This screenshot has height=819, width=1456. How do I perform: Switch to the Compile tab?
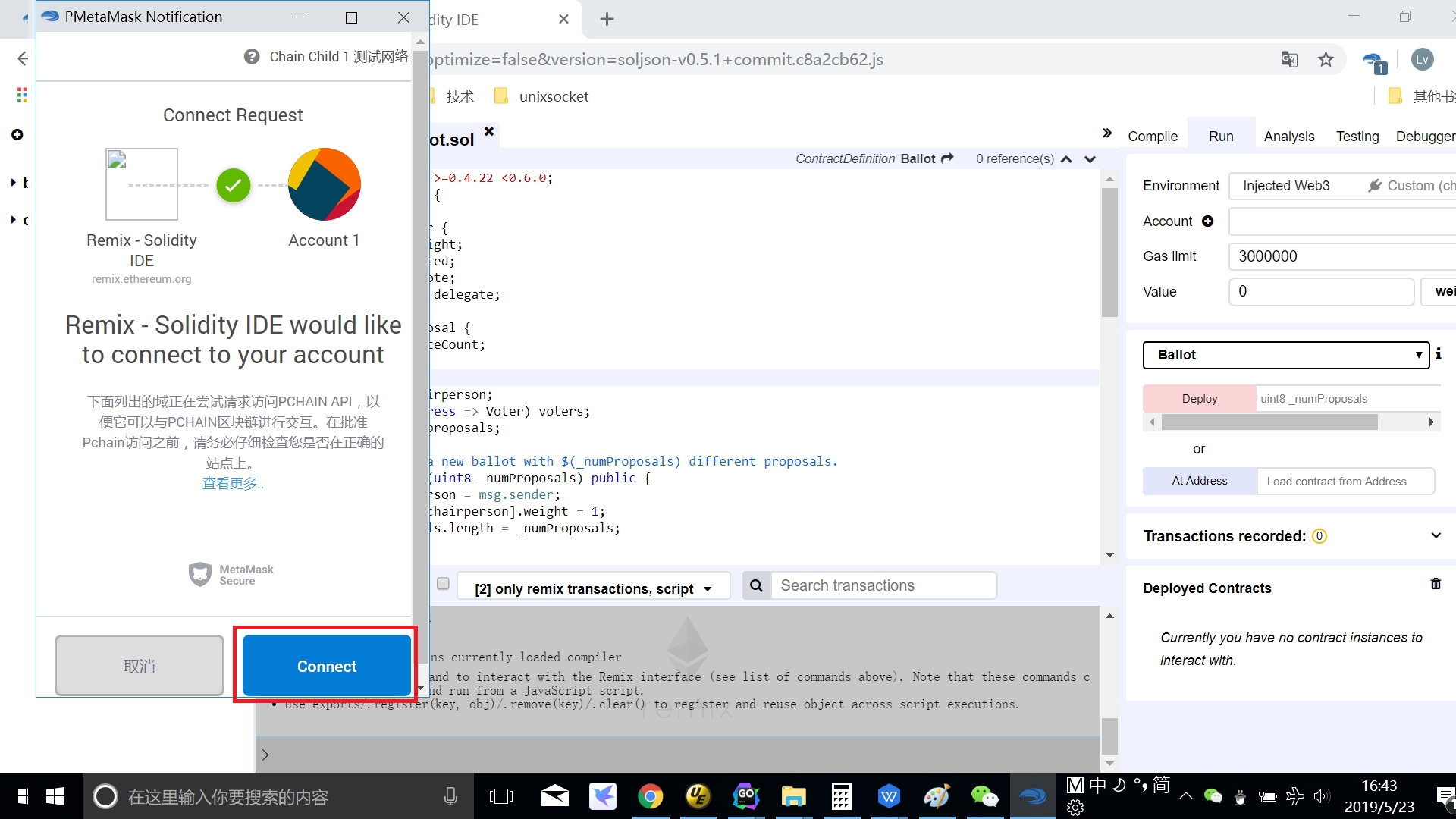[1153, 136]
